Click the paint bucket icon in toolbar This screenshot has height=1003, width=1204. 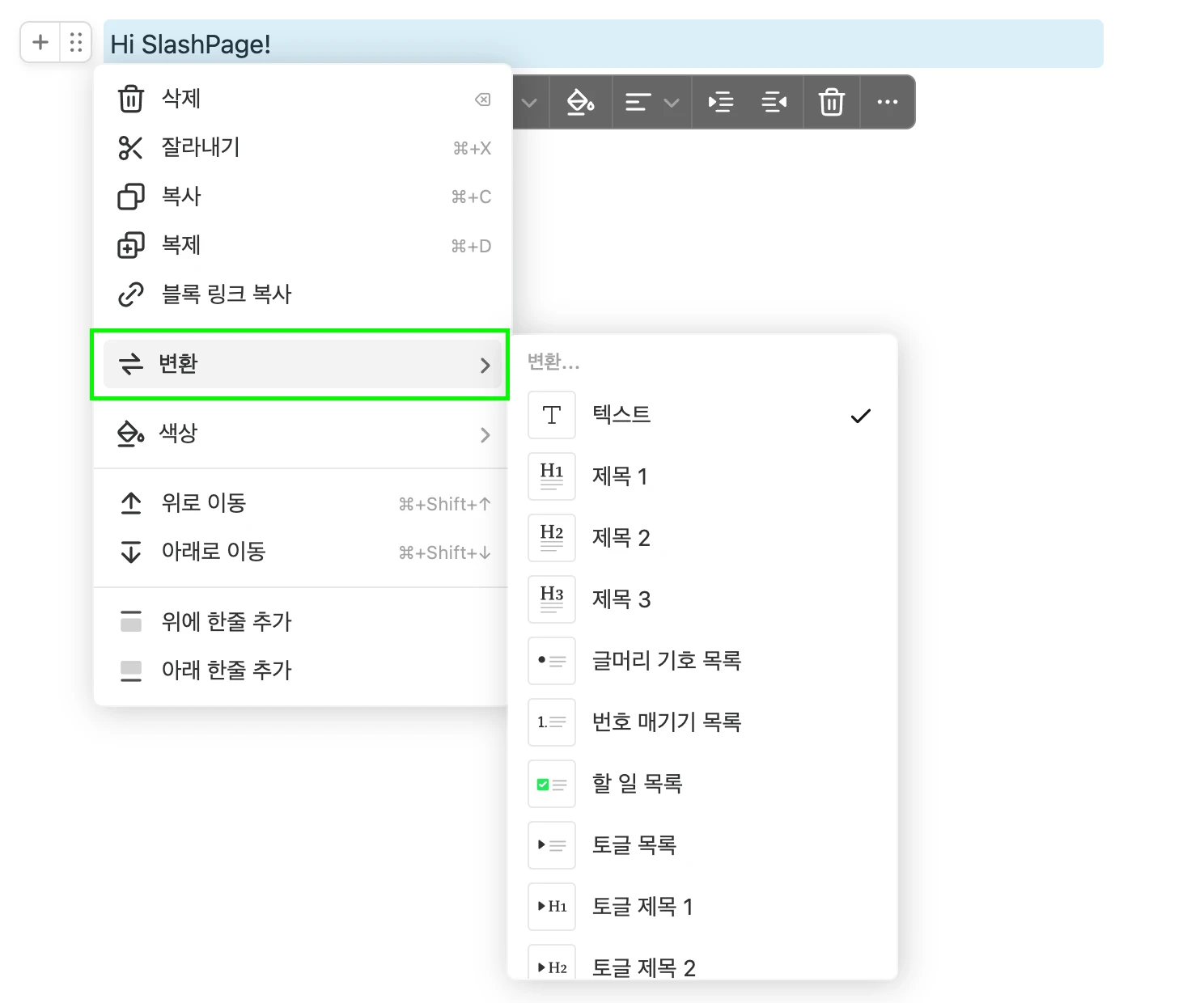pos(580,103)
